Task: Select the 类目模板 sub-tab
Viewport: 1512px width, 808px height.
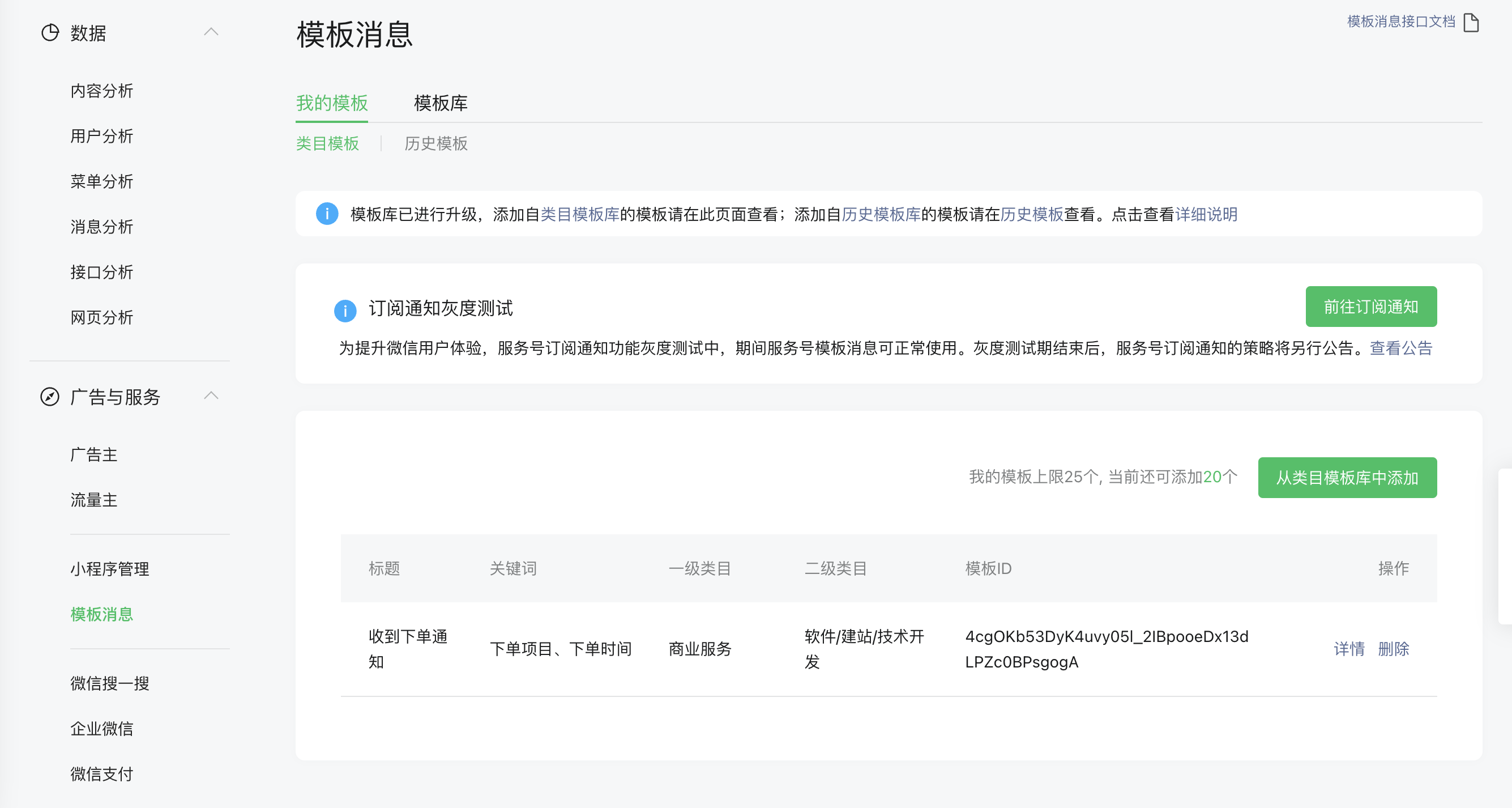Action: point(327,143)
